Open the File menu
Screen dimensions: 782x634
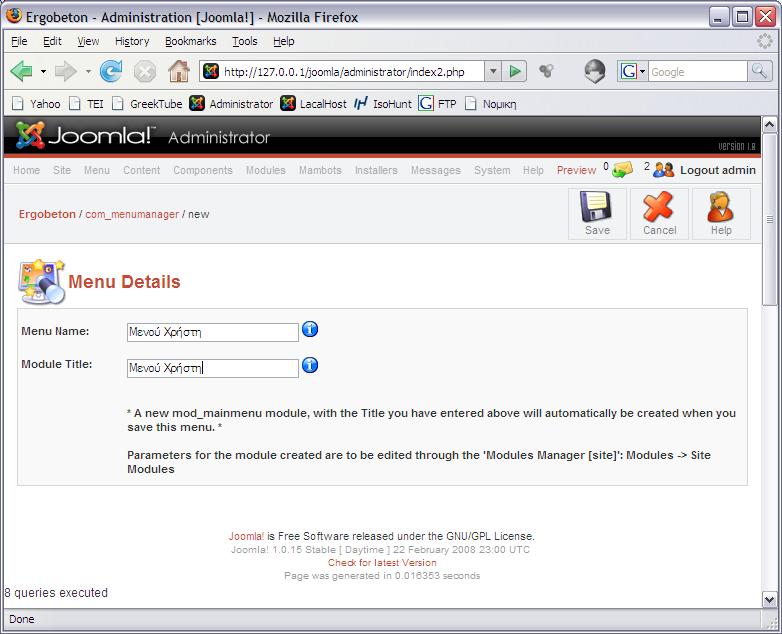point(19,41)
